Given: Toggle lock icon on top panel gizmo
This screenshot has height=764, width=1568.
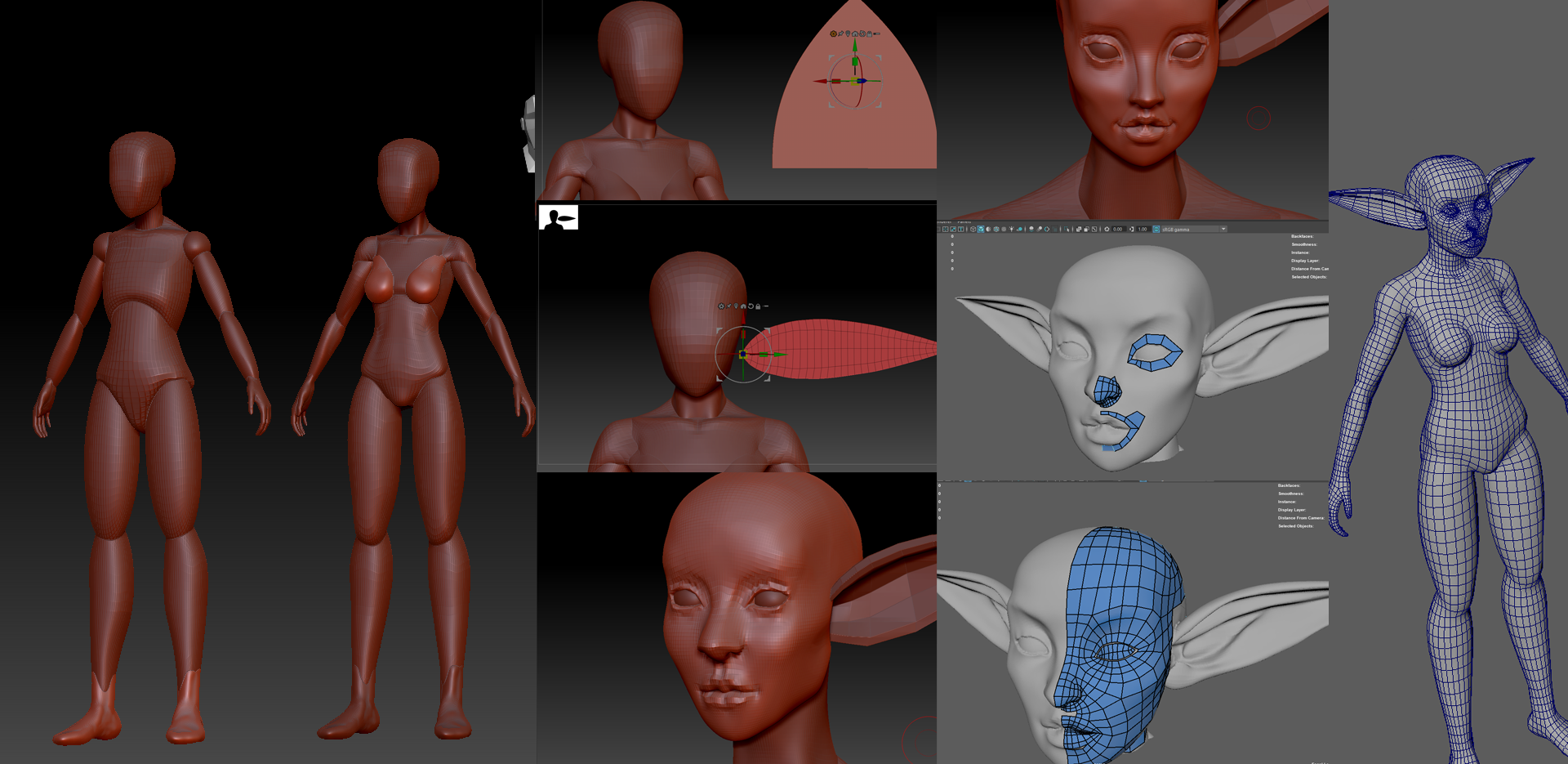Looking at the screenshot, I should pos(870,34).
